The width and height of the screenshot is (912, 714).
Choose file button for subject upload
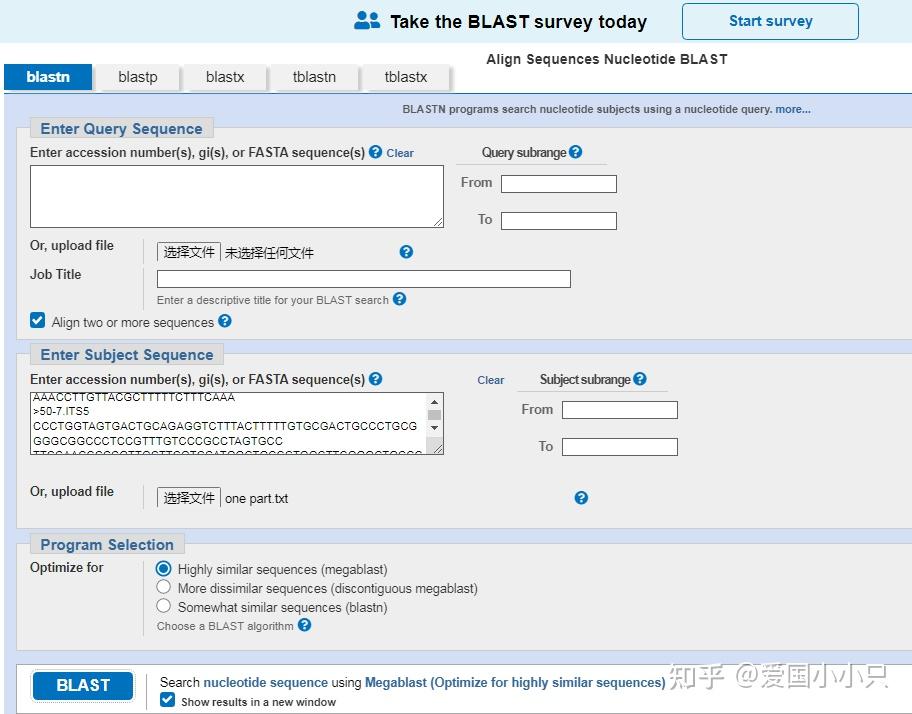(189, 498)
